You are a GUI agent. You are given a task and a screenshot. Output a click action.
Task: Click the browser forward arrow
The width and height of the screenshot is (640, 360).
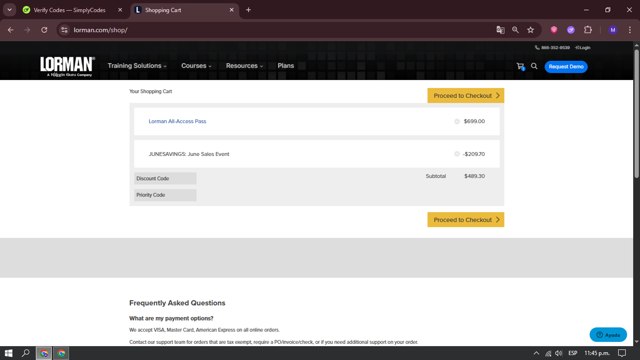pyautogui.click(x=27, y=30)
